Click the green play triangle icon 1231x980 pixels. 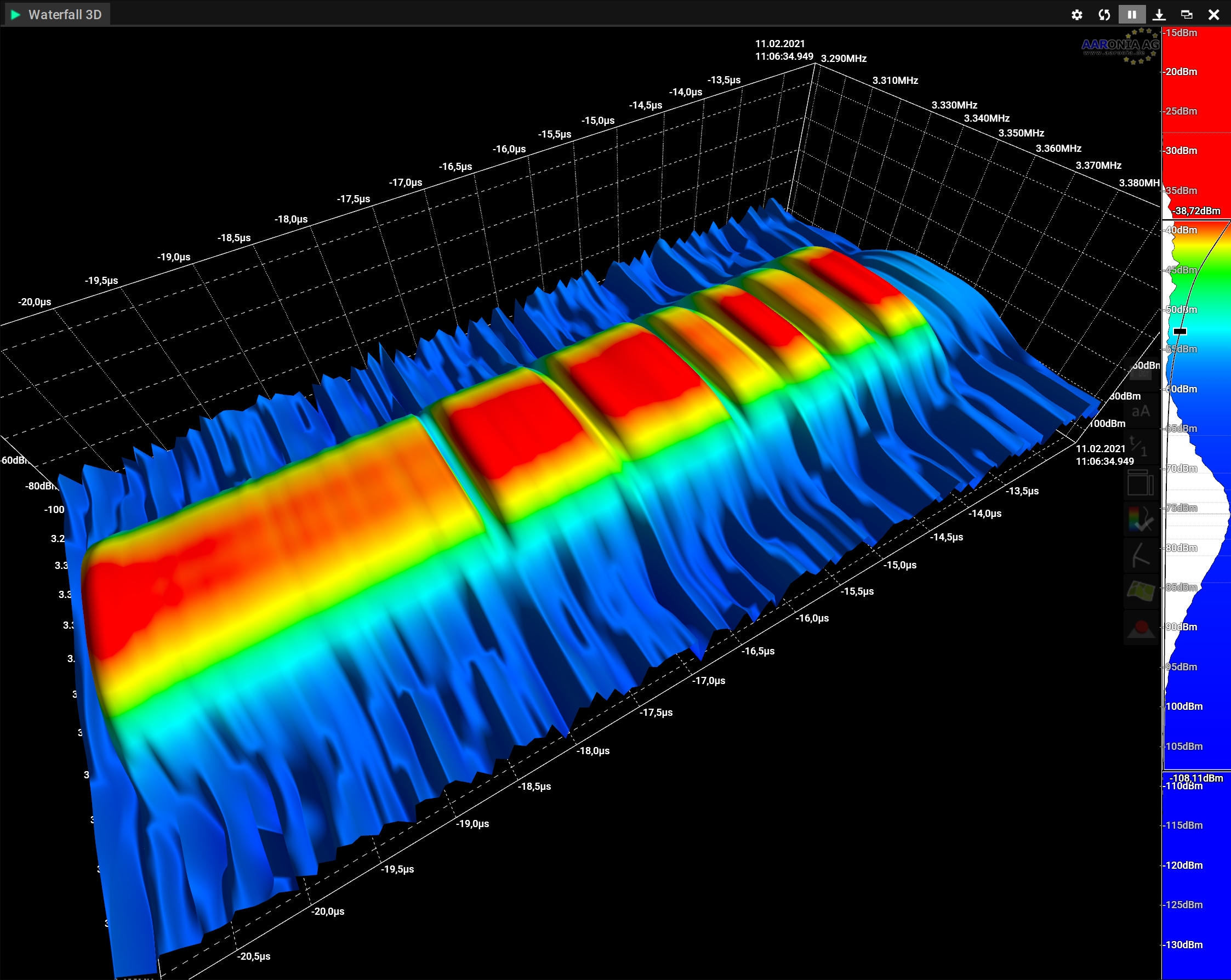click(x=15, y=14)
